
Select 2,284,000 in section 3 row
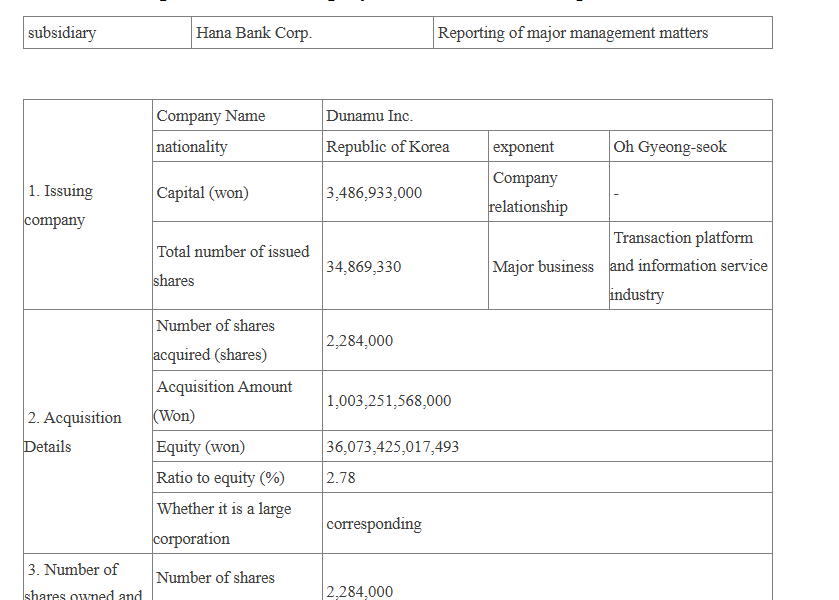[360, 591]
